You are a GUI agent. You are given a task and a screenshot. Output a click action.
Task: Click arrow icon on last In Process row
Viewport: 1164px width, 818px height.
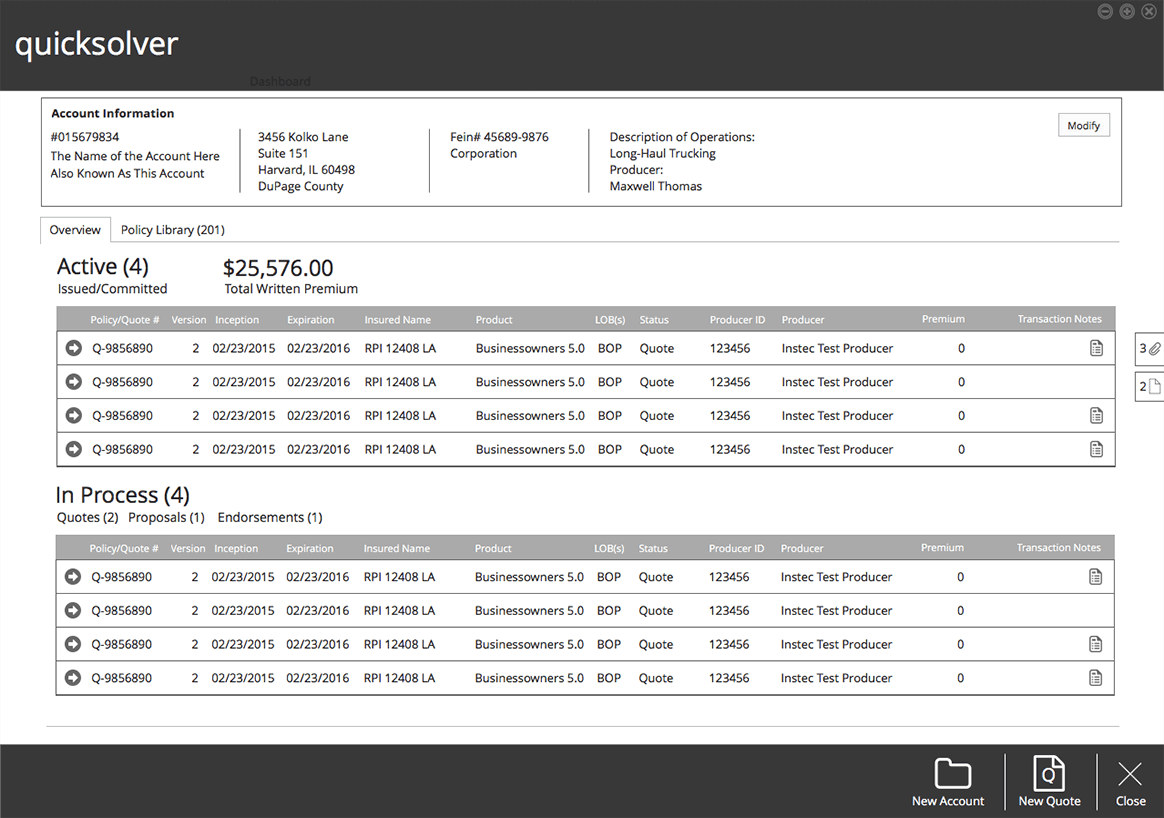tap(72, 678)
